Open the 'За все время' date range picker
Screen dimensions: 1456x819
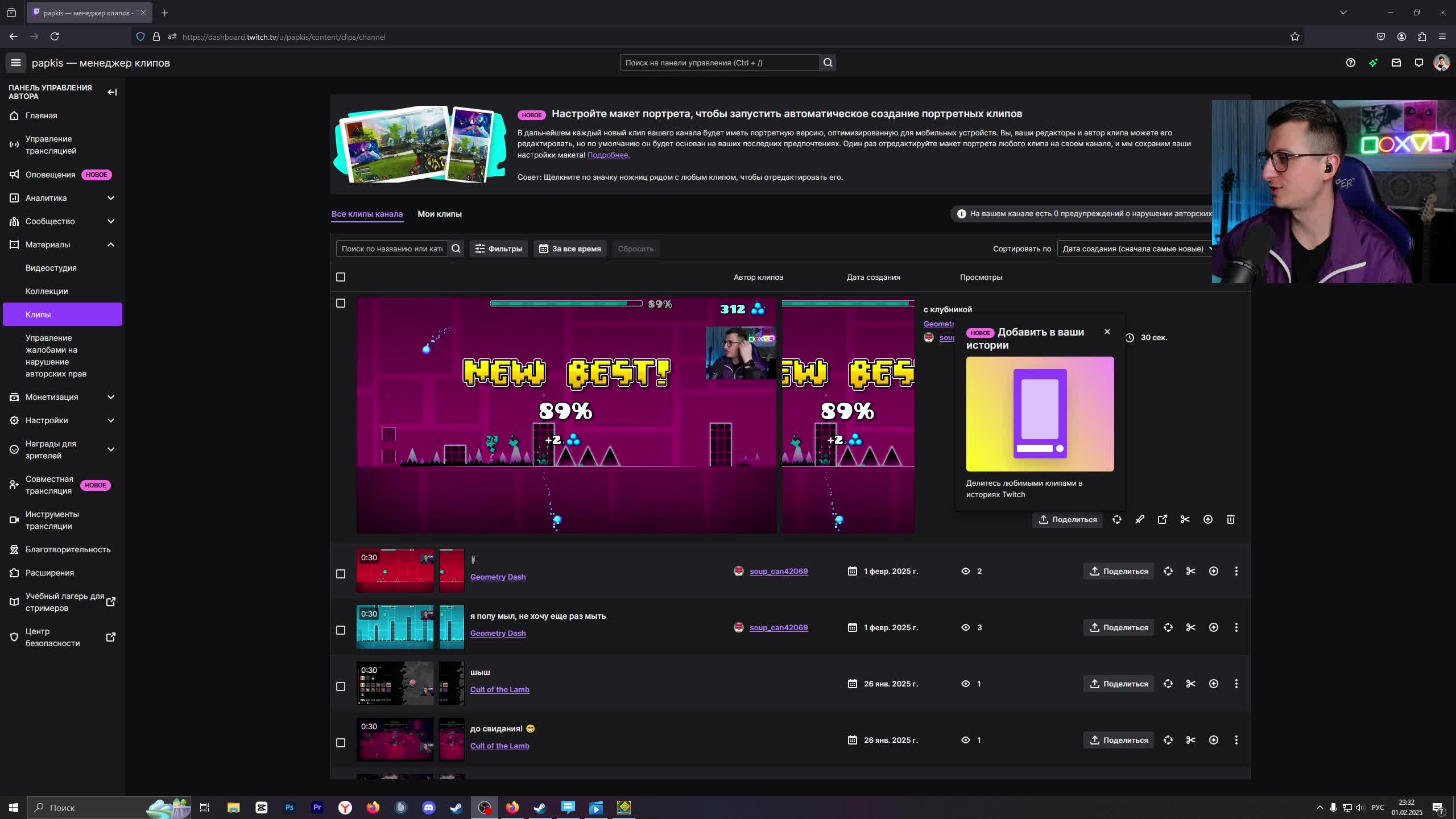(x=570, y=249)
